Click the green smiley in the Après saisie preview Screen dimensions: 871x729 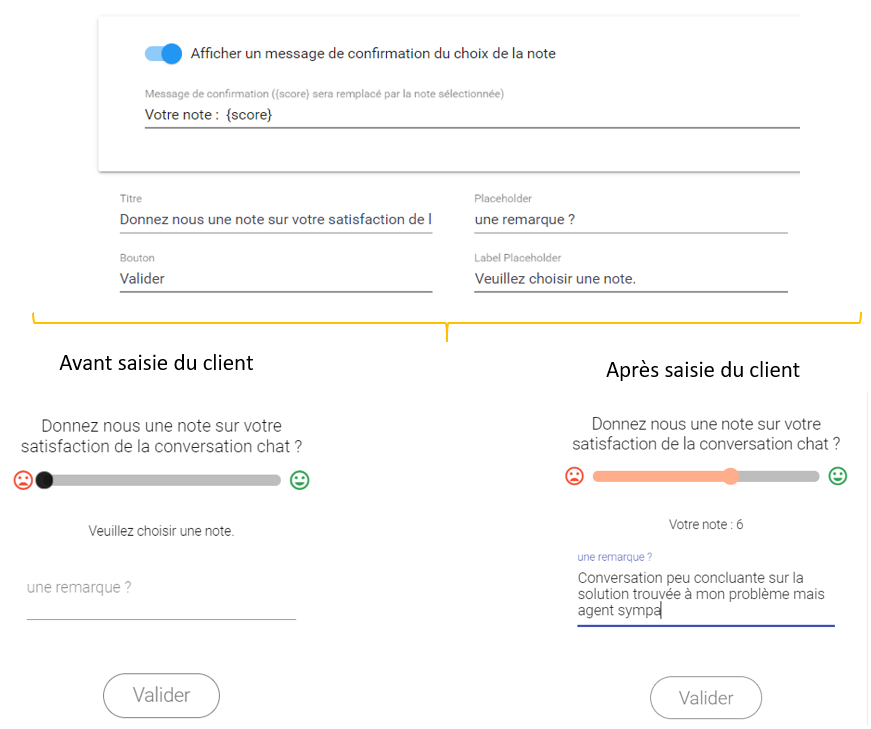838,476
